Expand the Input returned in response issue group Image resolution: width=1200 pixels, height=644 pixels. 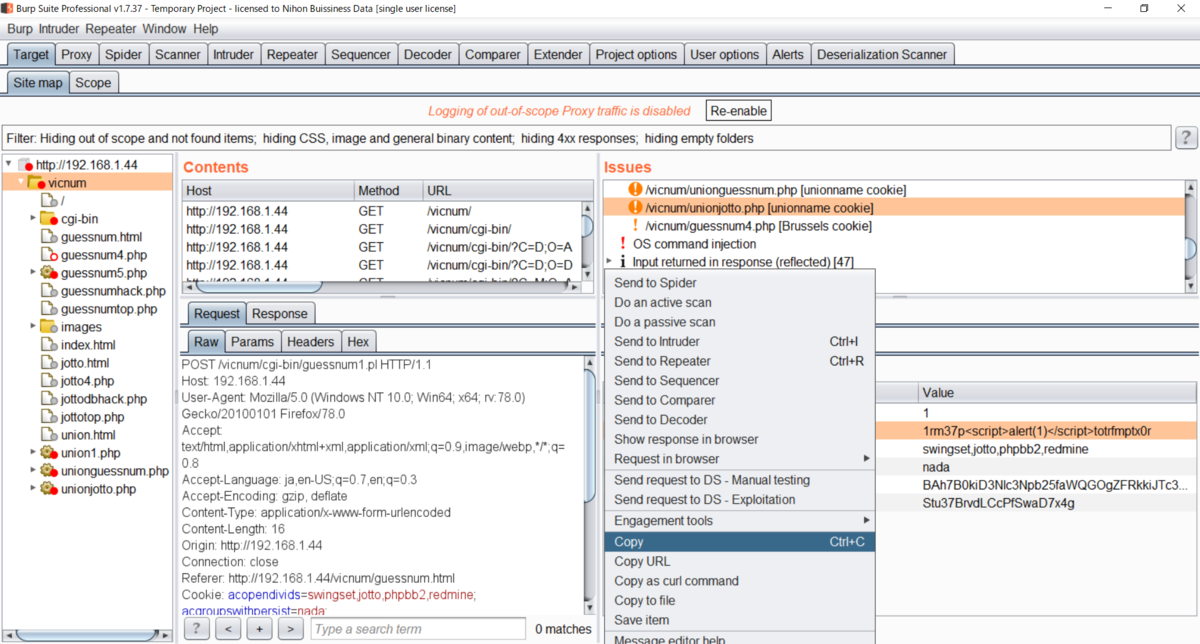tap(610, 261)
